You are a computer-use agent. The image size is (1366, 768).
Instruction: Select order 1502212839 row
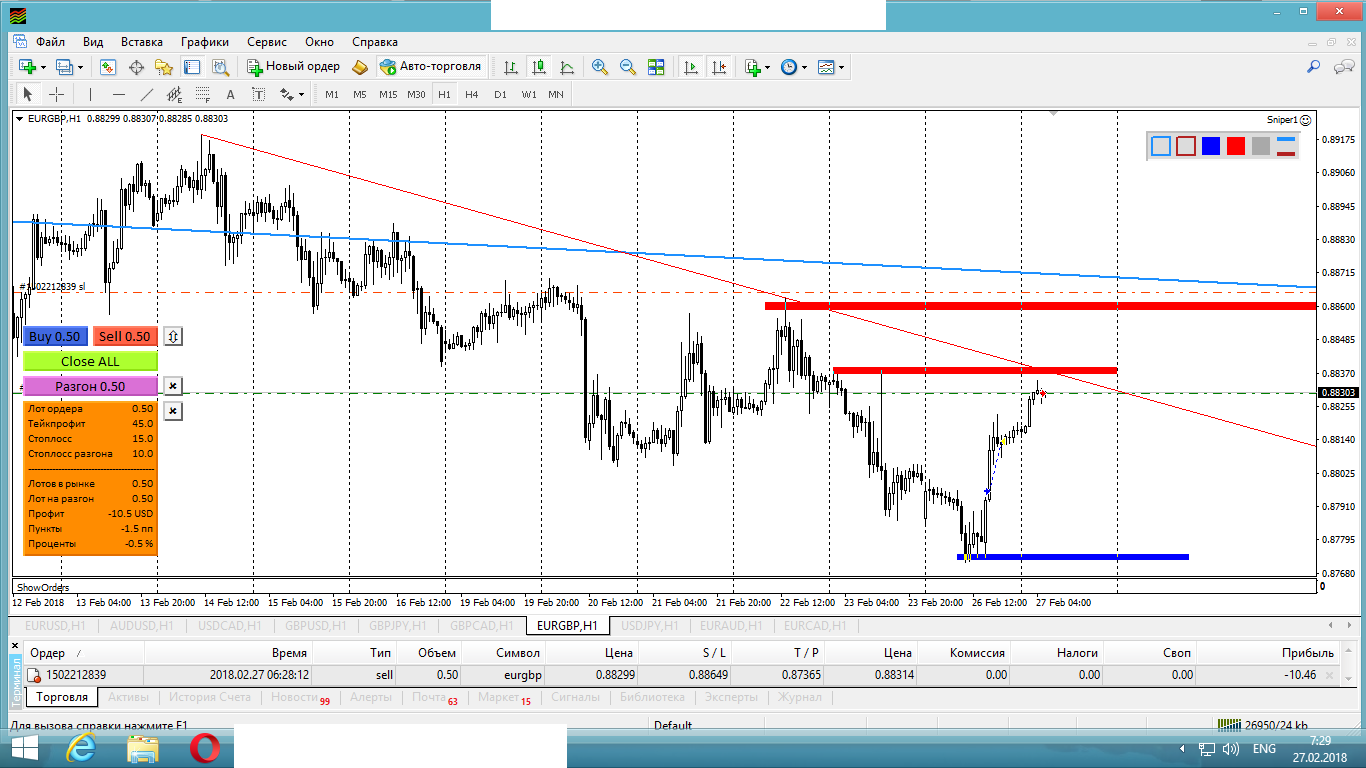click(683, 675)
